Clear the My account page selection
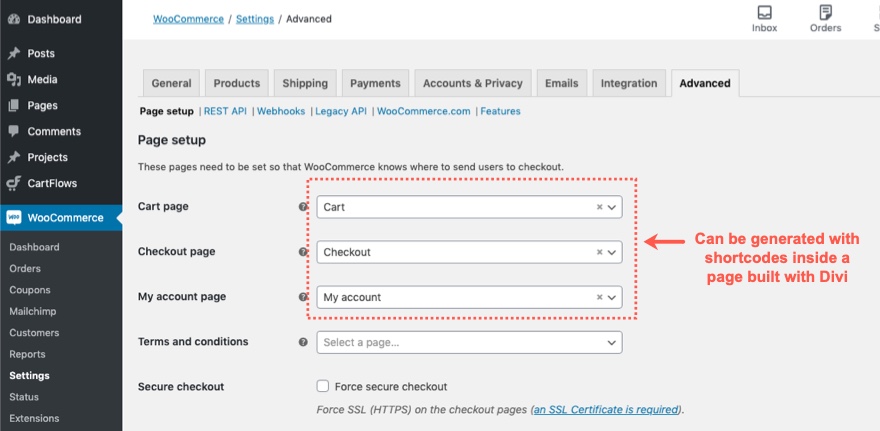The image size is (880, 431). [599, 297]
